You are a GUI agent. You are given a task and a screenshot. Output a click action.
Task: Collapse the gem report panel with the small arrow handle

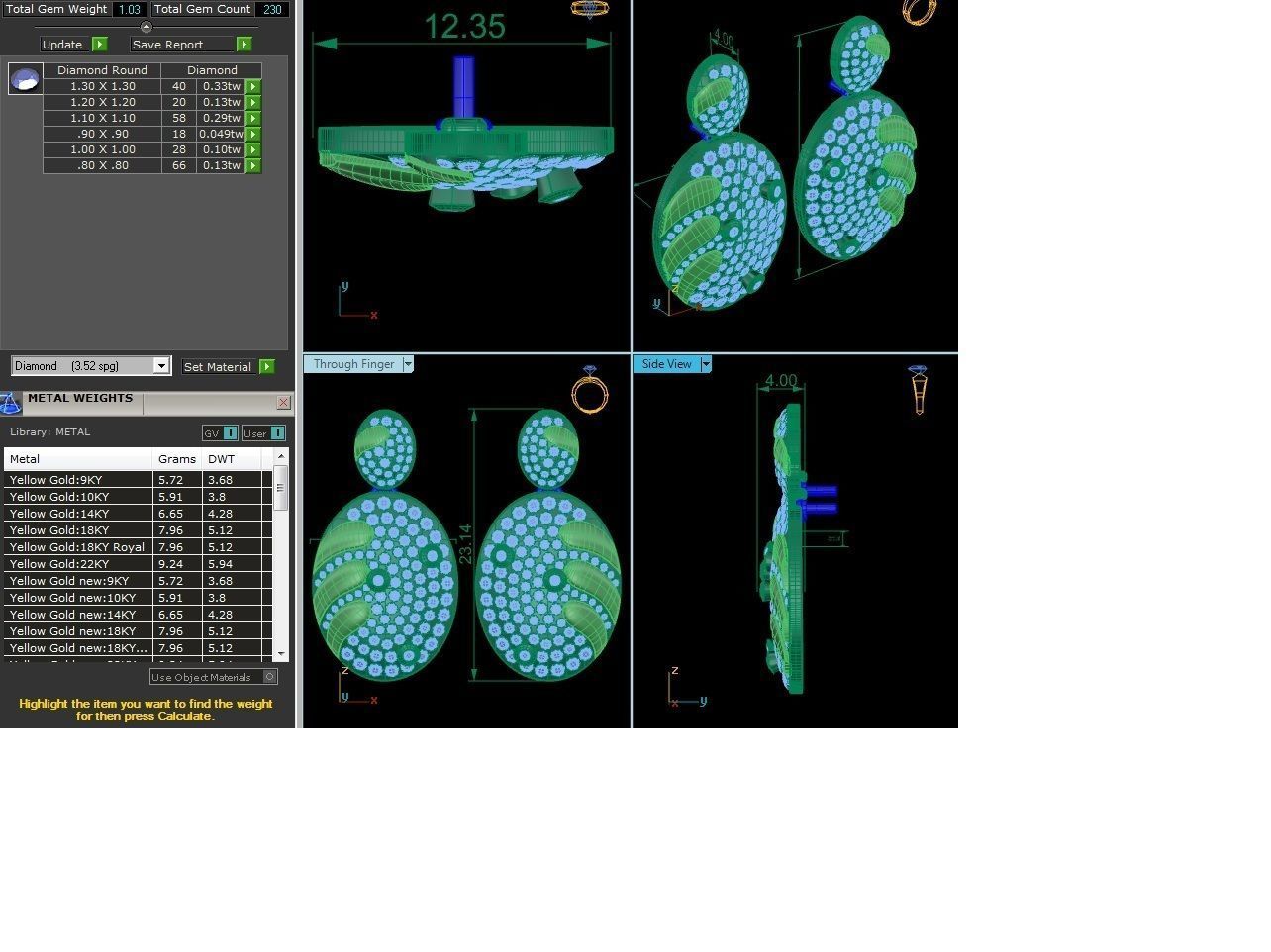click(x=147, y=27)
